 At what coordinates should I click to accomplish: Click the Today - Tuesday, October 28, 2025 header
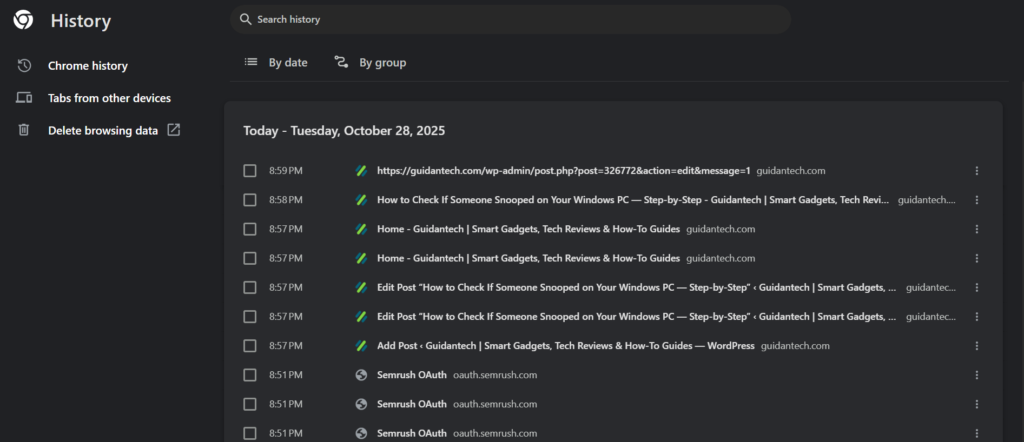344,131
